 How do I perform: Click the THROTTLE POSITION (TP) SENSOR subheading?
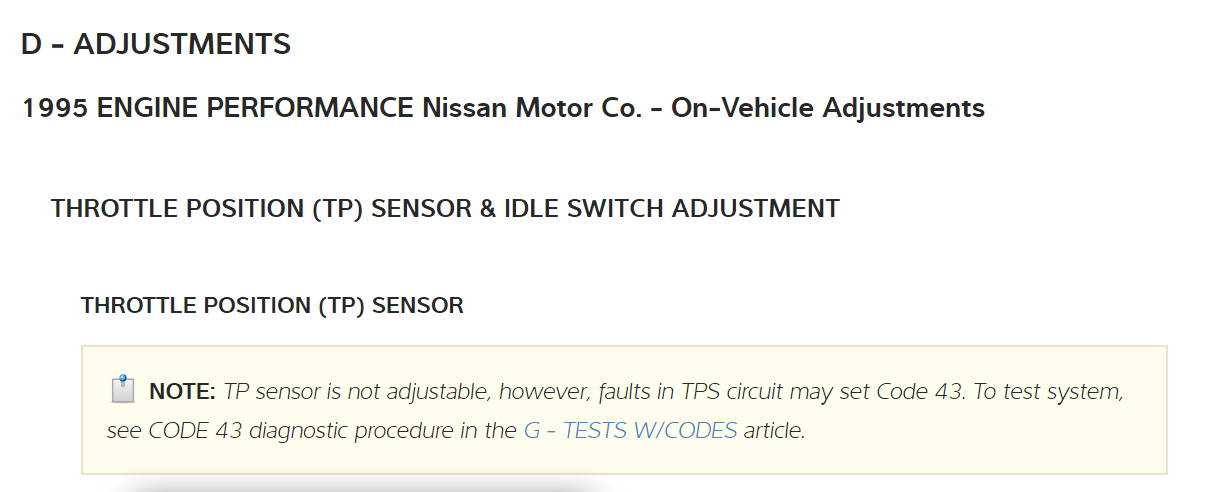click(272, 306)
